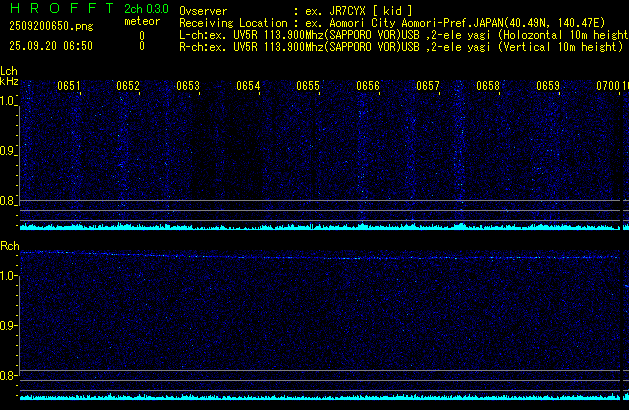Click the meteor count label
Image resolution: width=629 pixels, height=410 pixels.
point(141,21)
